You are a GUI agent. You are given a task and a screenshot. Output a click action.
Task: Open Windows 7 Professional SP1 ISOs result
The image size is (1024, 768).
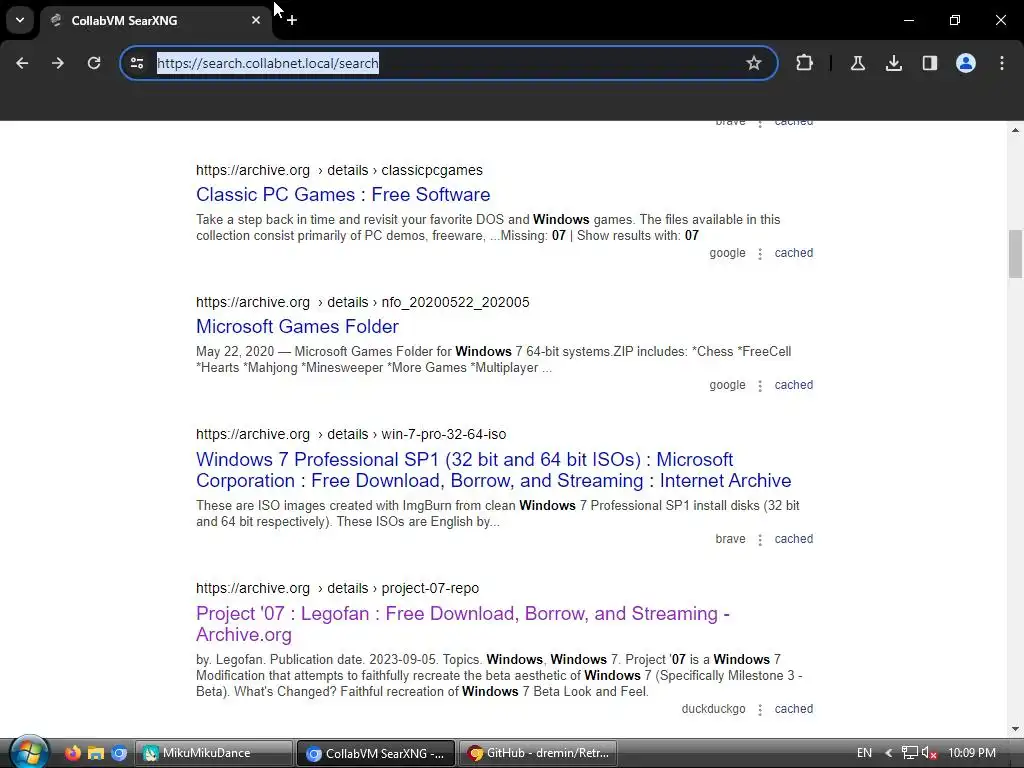pyautogui.click(x=493, y=470)
